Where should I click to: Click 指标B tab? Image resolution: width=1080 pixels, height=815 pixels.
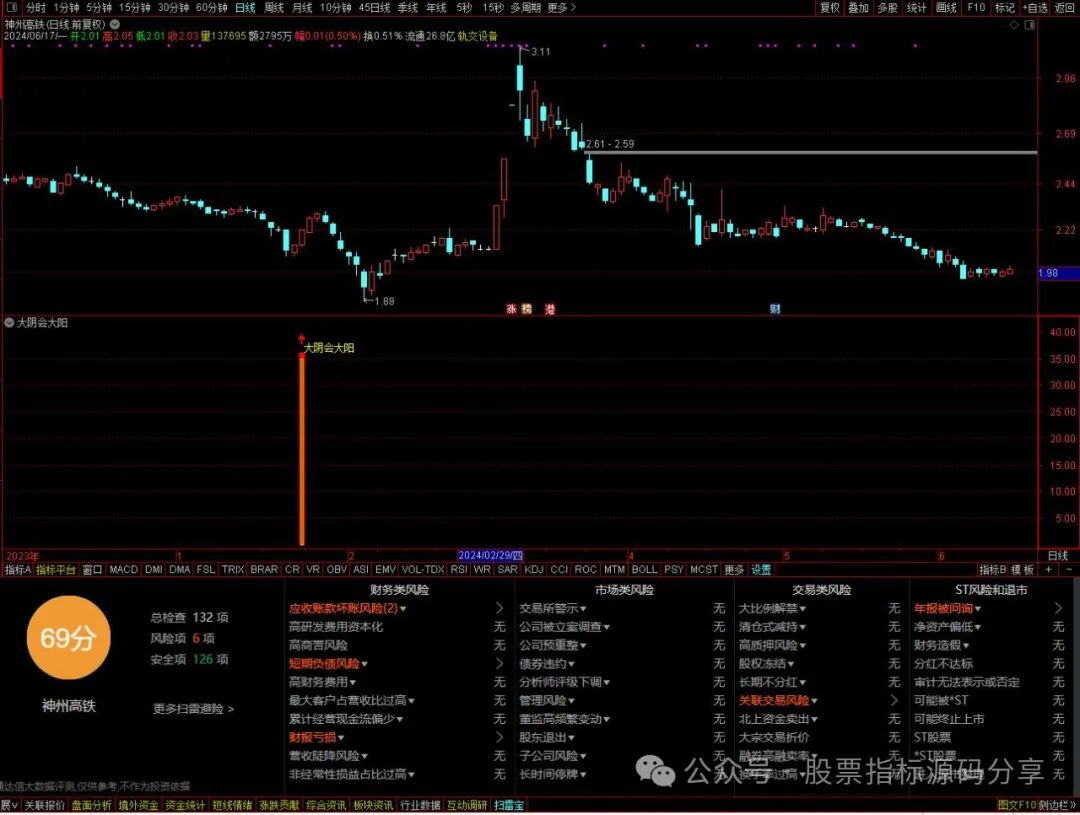(x=993, y=570)
